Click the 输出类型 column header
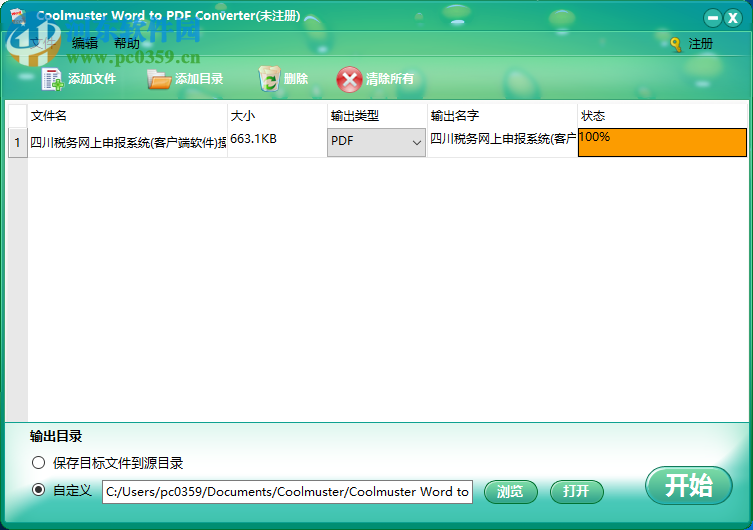 click(x=377, y=116)
